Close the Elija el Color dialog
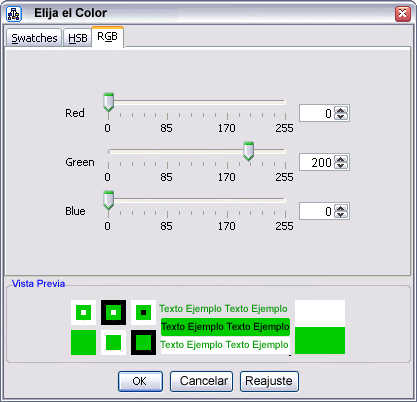The height and width of the screenshot is (402, 417). (403, 14)
